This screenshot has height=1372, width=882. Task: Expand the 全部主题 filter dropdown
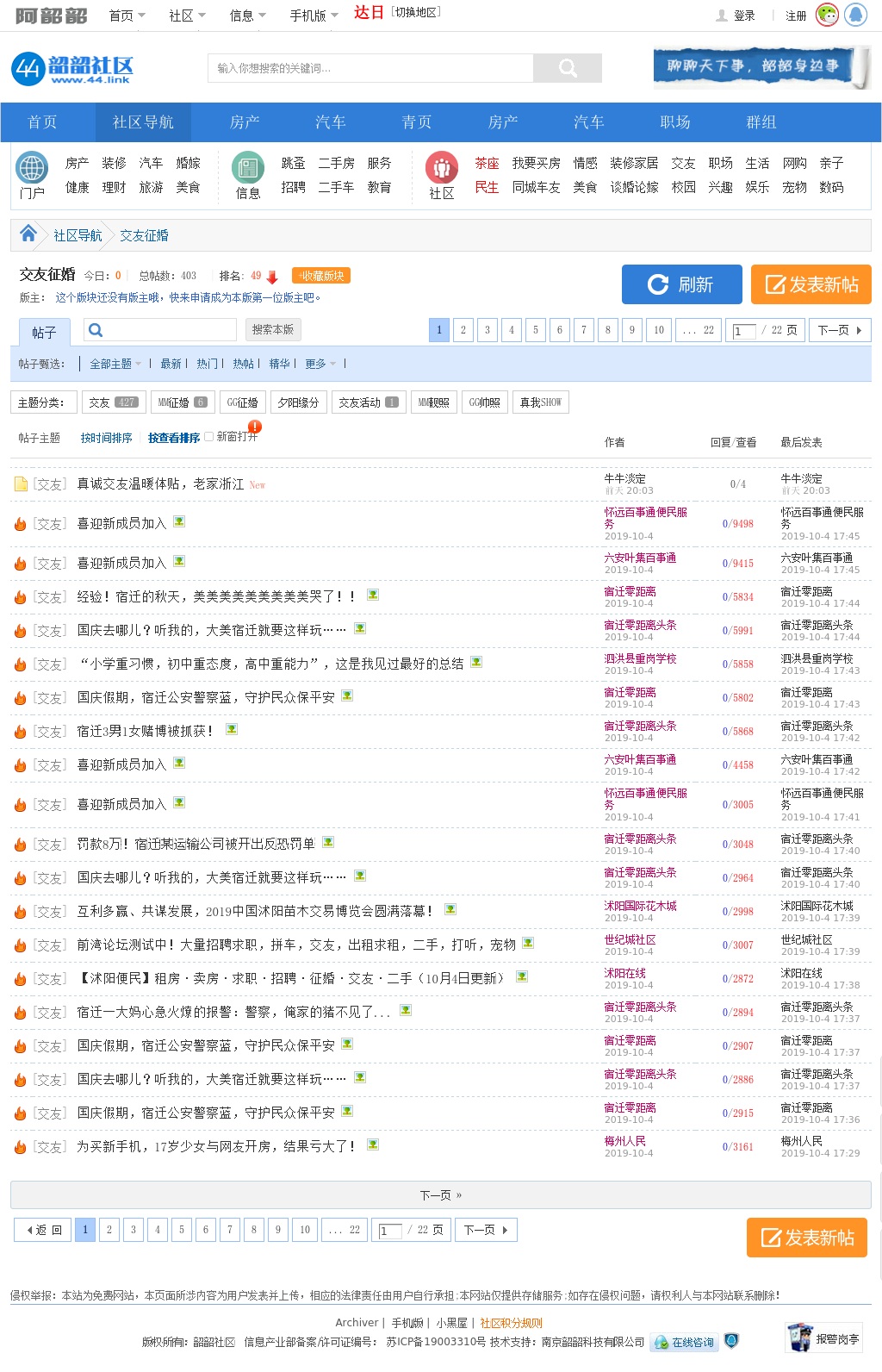pos(116,364)
